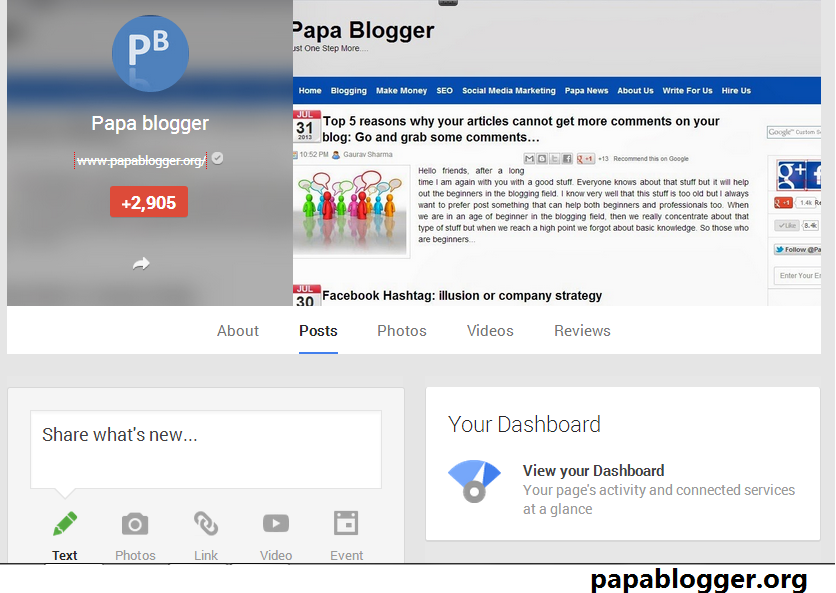
Task: Click the Papa Blogger site title
Action: pyautogui.click(x=363, y=30)
